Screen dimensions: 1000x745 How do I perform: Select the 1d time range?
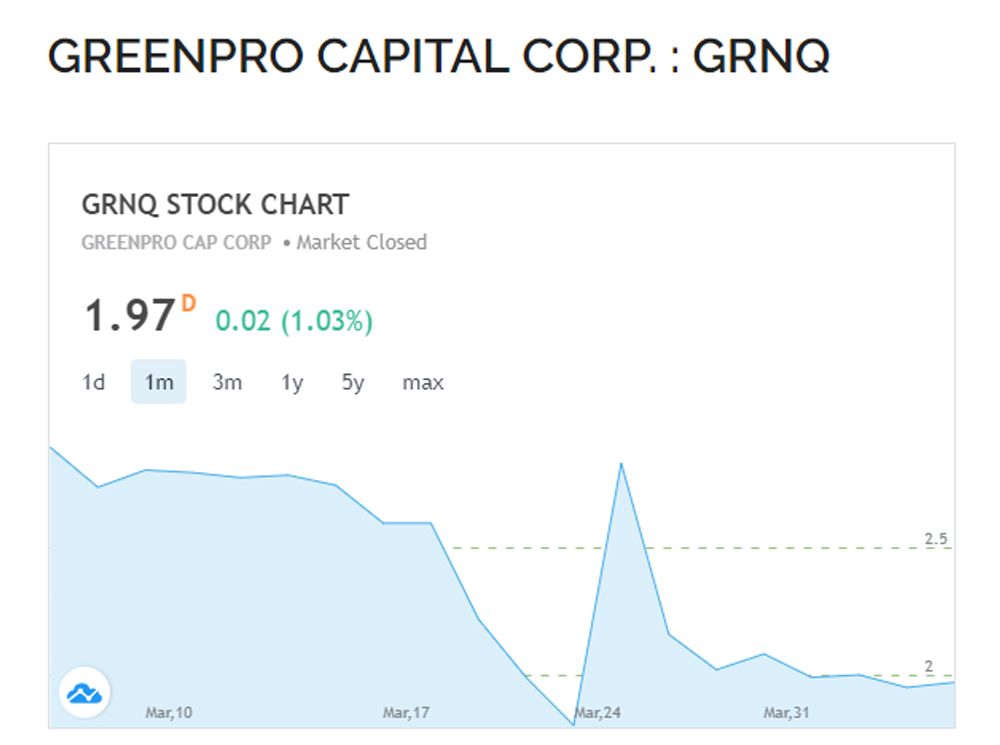tap(93, 382)
